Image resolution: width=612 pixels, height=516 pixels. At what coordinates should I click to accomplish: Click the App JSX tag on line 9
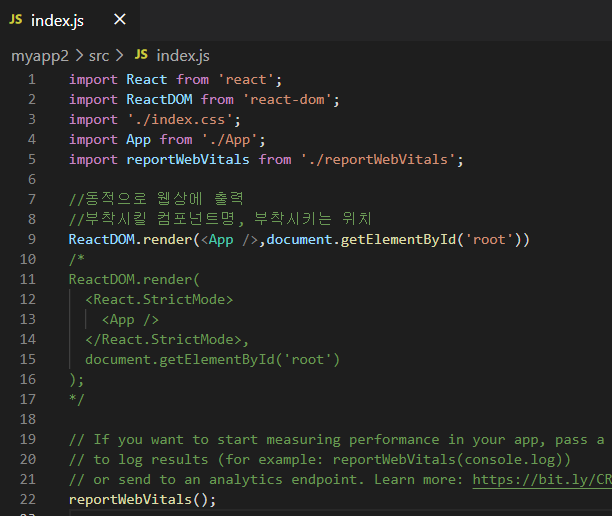coord(221,240)
